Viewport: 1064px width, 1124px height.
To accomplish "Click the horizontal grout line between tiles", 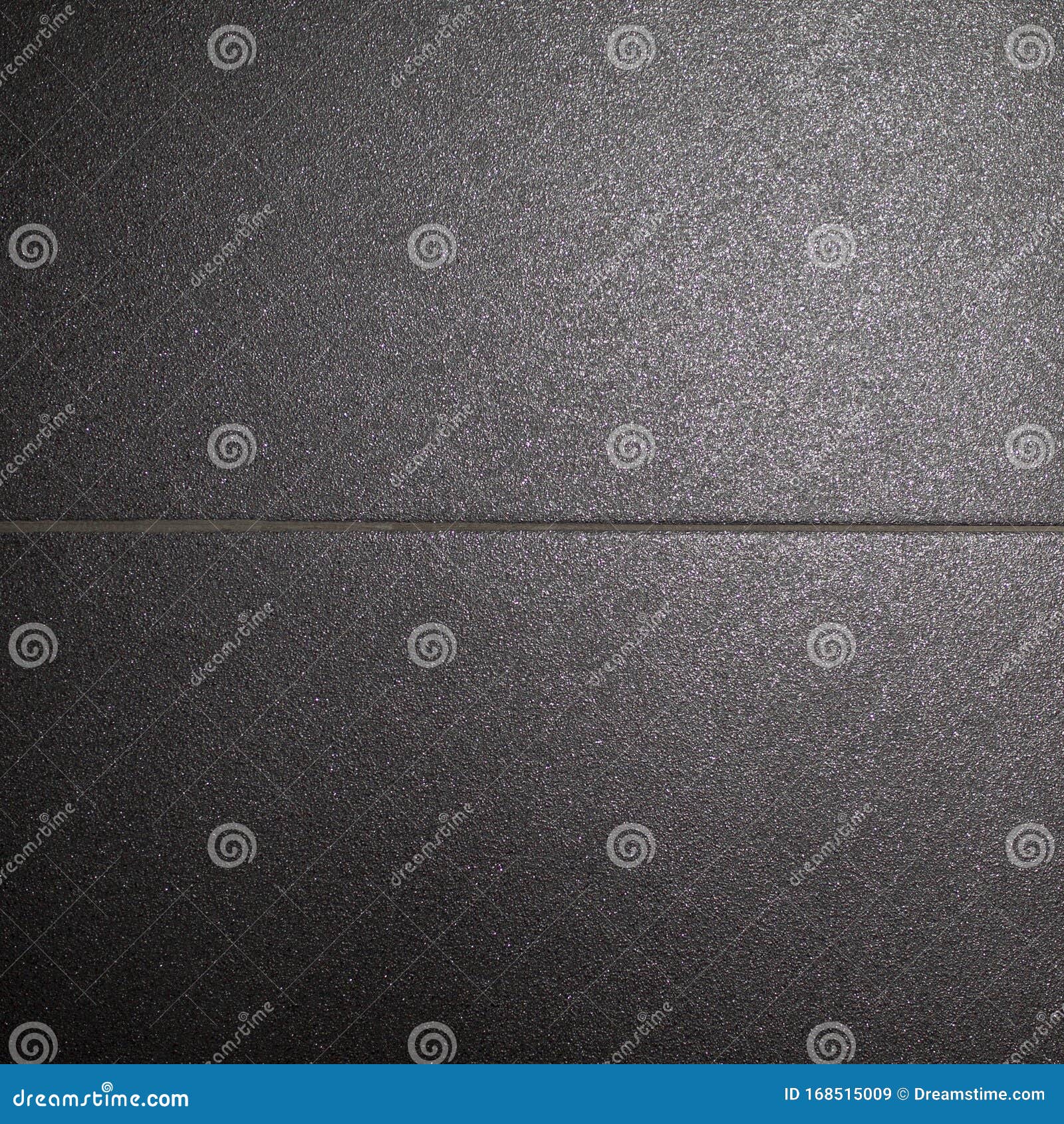I will click(532, 525).
